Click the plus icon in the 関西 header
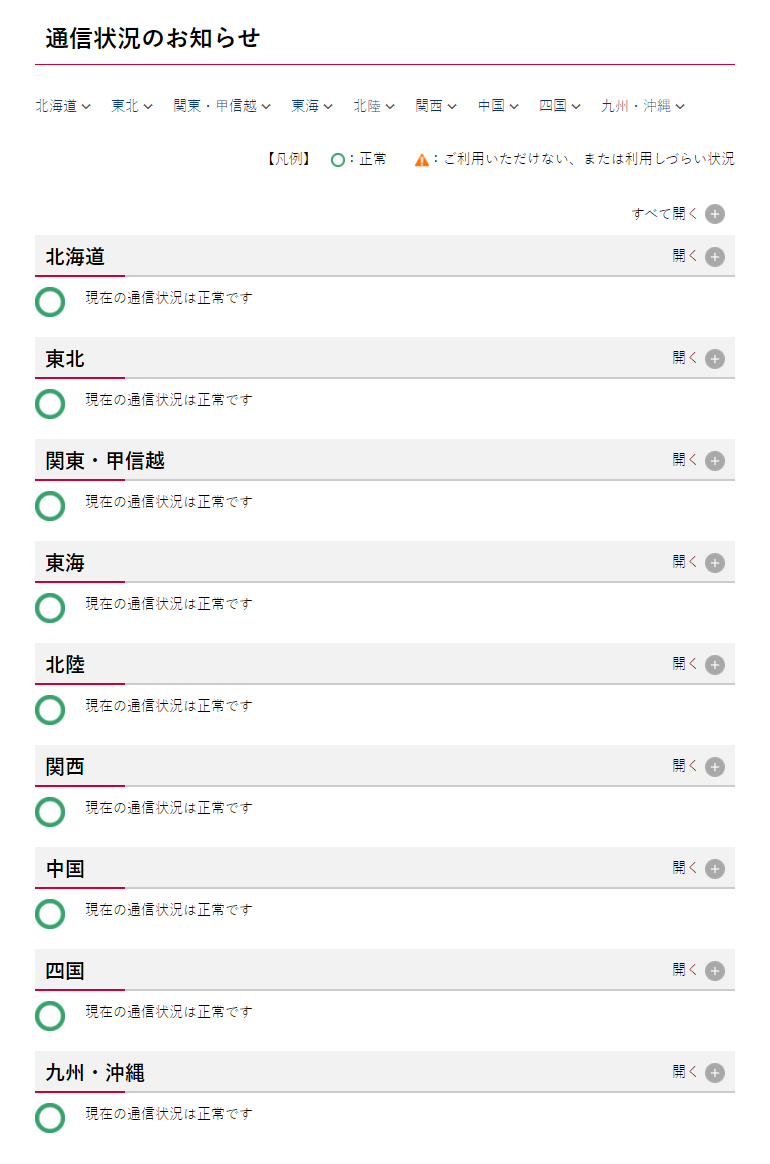The width and height of the screenshot is (770, 1164). click(714, 767)
